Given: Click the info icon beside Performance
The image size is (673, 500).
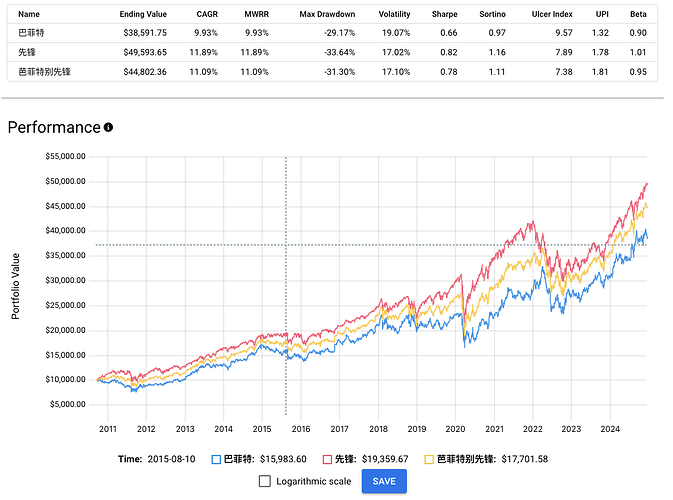Looking at the screenshot, I should (109, 128).
